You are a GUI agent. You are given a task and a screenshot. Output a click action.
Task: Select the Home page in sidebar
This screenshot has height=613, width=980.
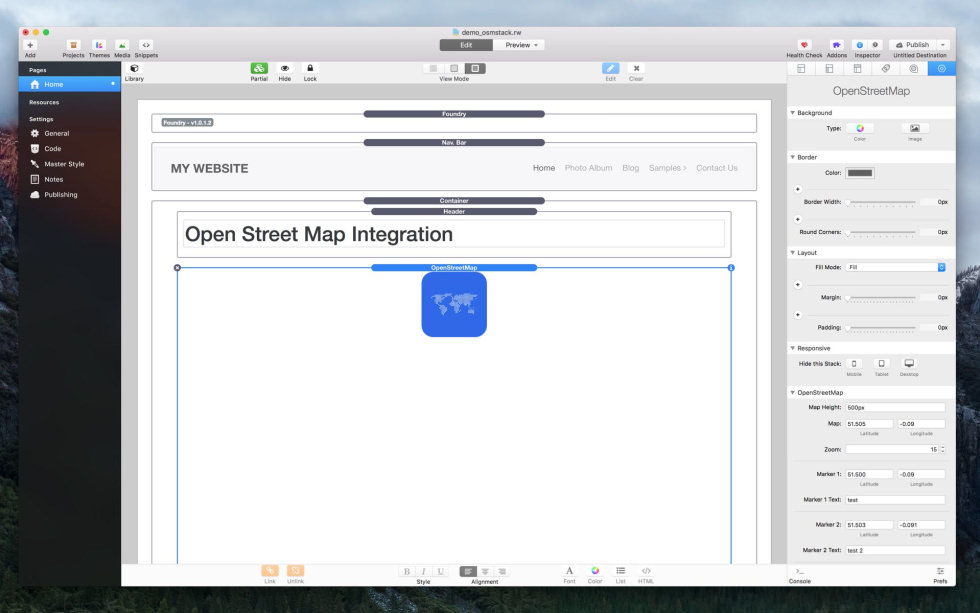click(69, 84)
